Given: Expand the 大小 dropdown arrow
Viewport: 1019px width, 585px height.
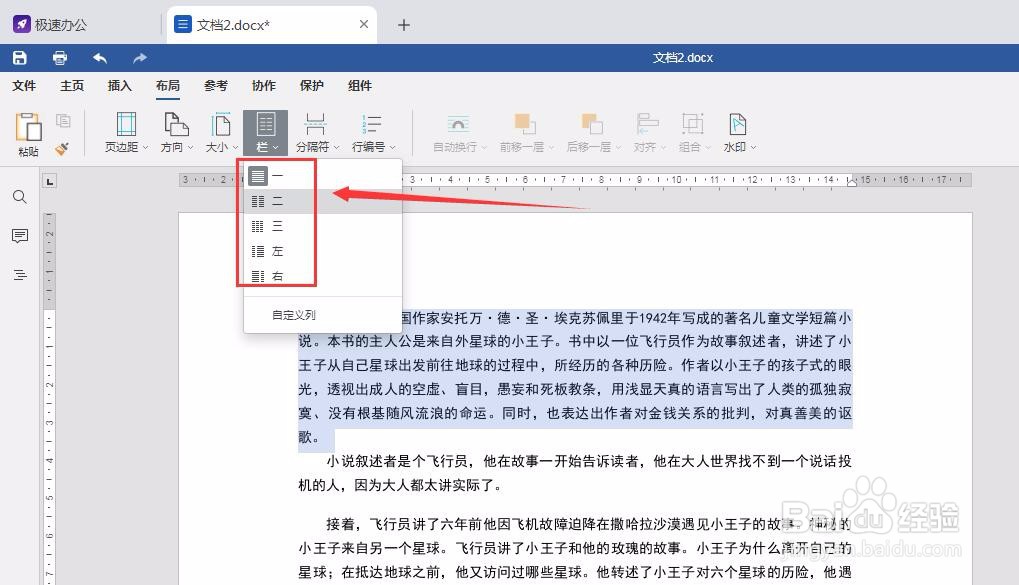Looking at the screenshot, I should [235, 148].
